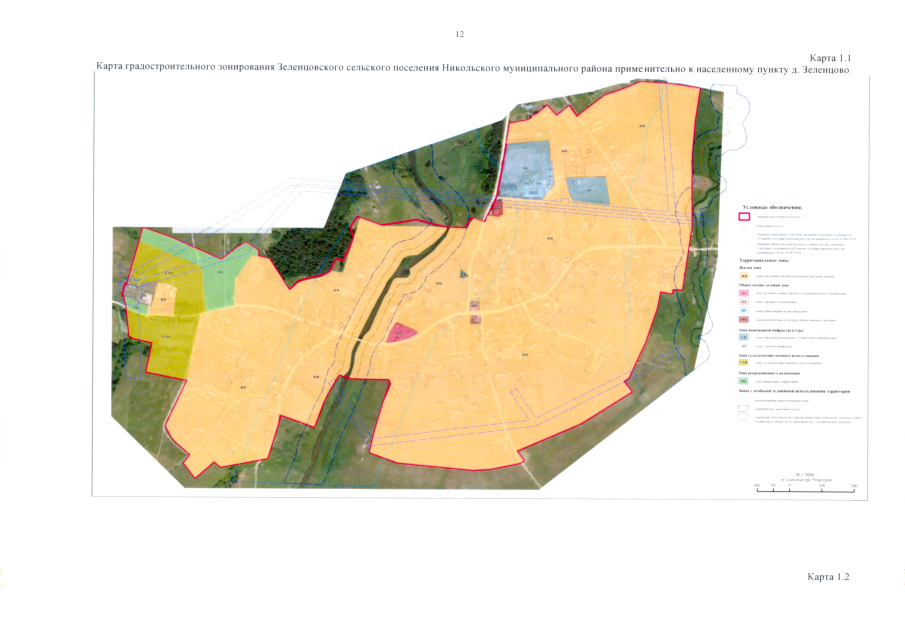
Task: Click the green recreational zone legend swatch
Action: pyautogui.click(x=743, y=381)
